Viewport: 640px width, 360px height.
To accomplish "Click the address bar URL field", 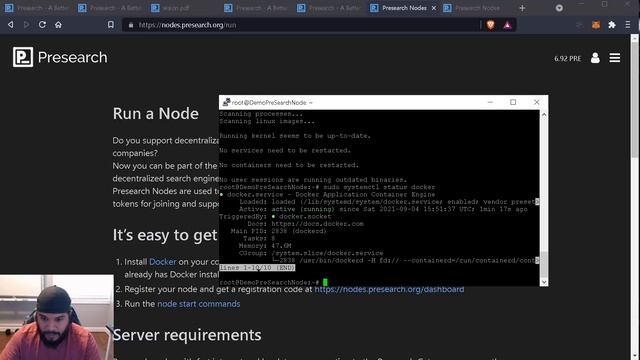I will (x=302, y=25).
